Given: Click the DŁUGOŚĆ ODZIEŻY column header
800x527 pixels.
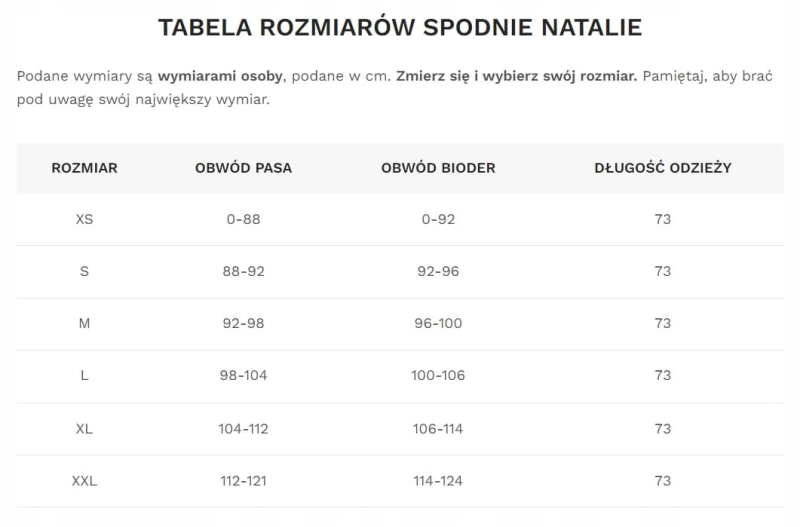Looking at the screenshot, I should click(662, 168).
